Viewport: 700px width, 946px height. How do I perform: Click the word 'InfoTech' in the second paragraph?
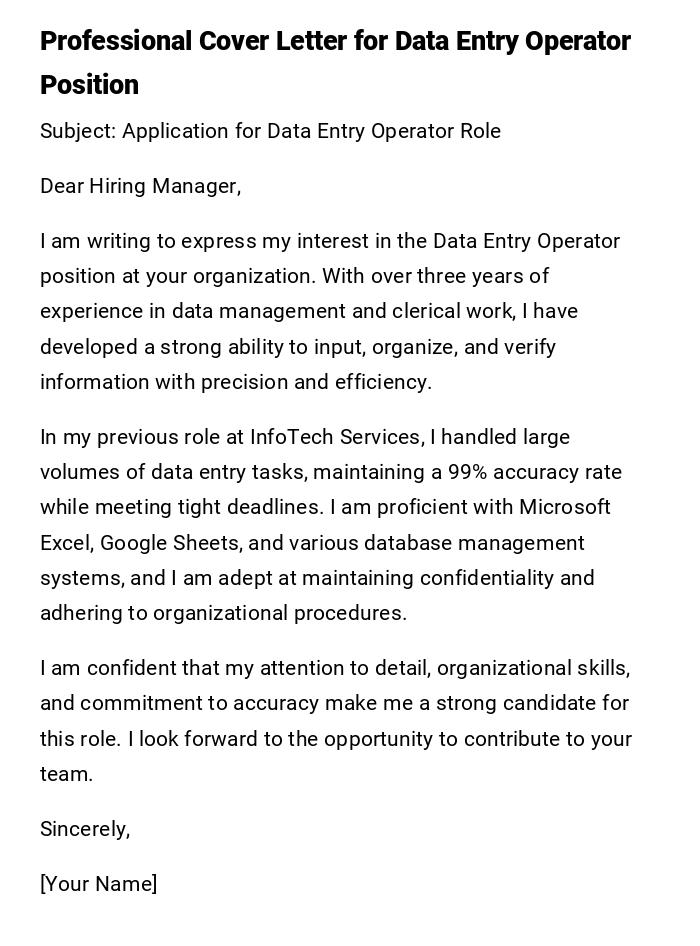pos(292,437)
